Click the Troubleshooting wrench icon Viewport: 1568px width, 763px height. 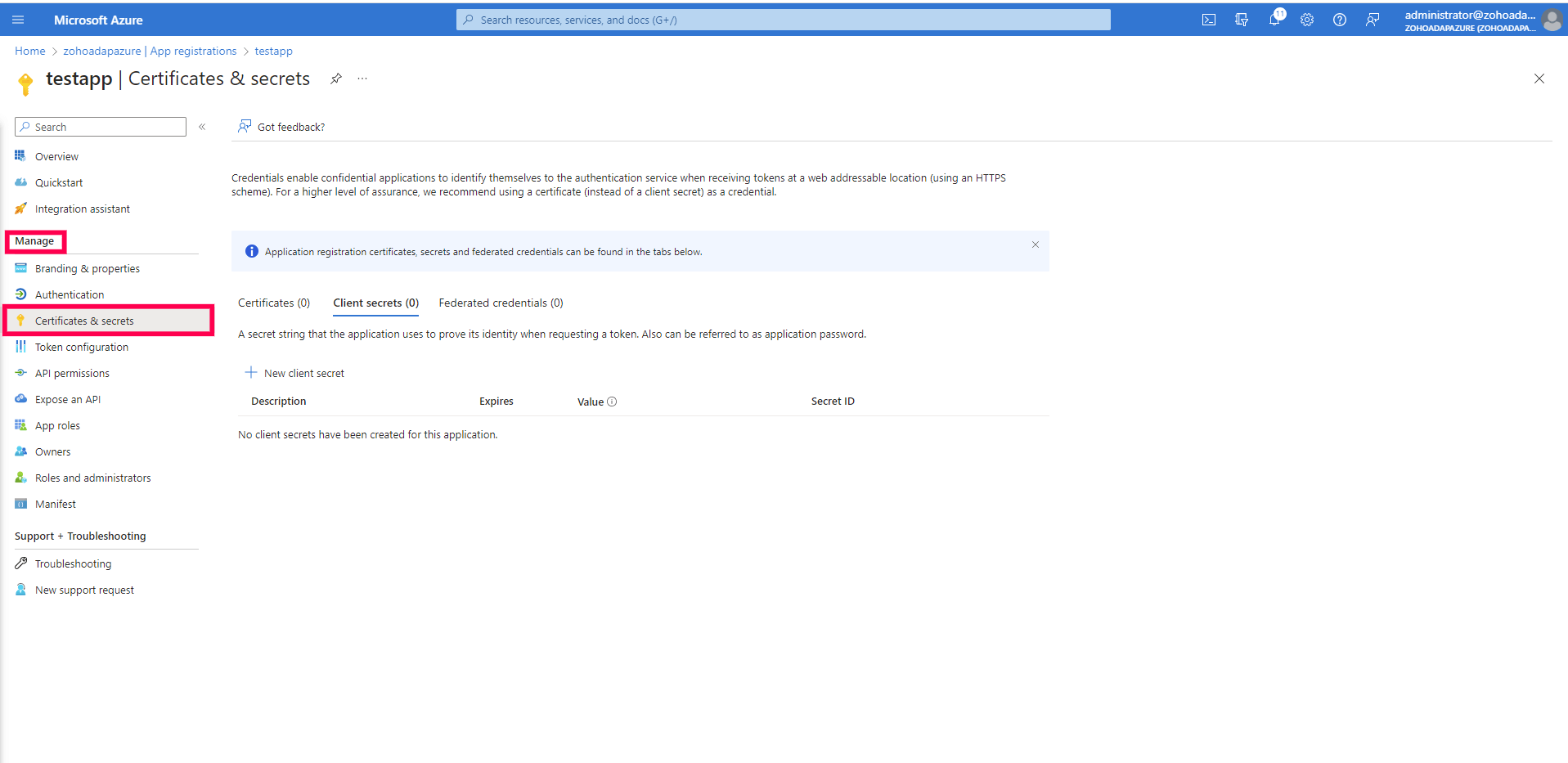20,563
